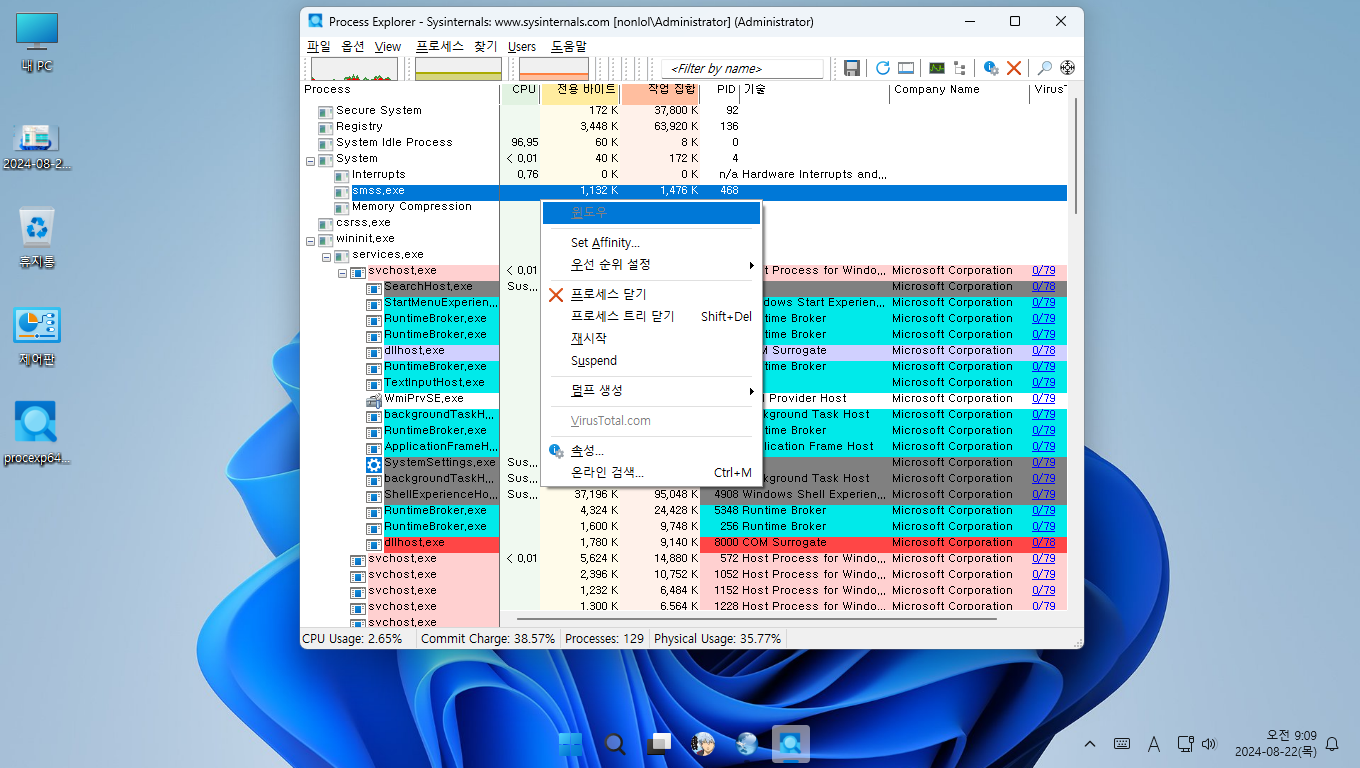Image resolution: width=1360 pixels, height=768 pixels.
Task: Open taskbar Search icon
Action: [x=615, y=744]
